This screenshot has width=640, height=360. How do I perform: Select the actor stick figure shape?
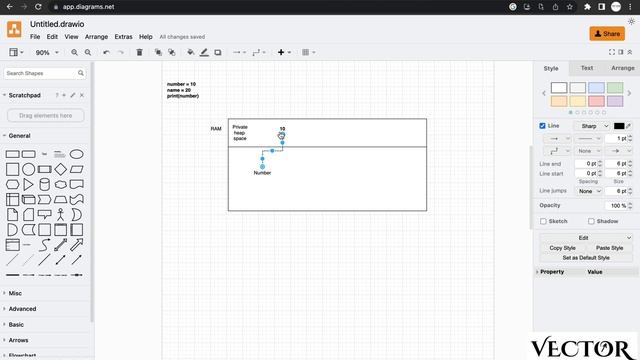60,215
